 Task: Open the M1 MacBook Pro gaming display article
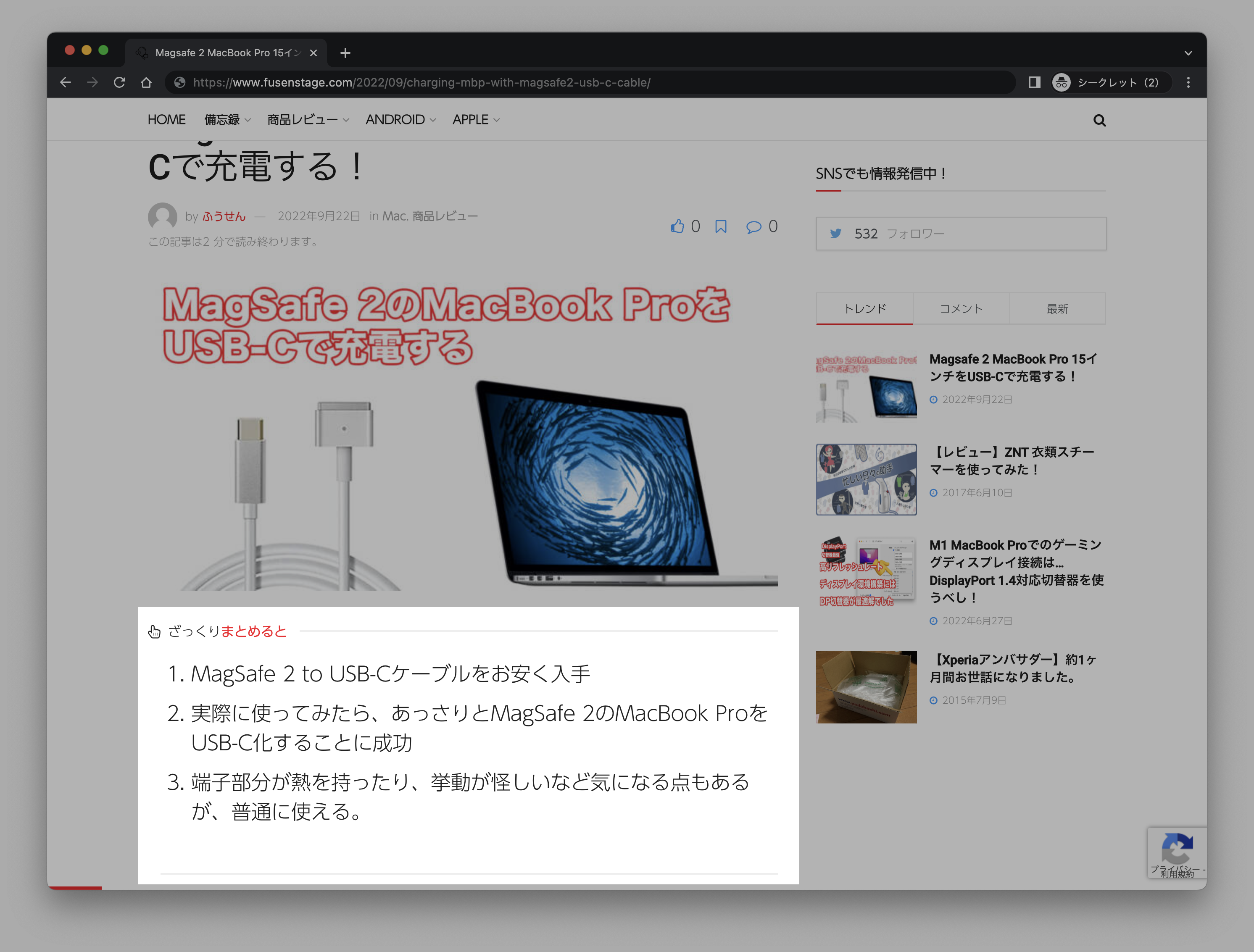1017,571
